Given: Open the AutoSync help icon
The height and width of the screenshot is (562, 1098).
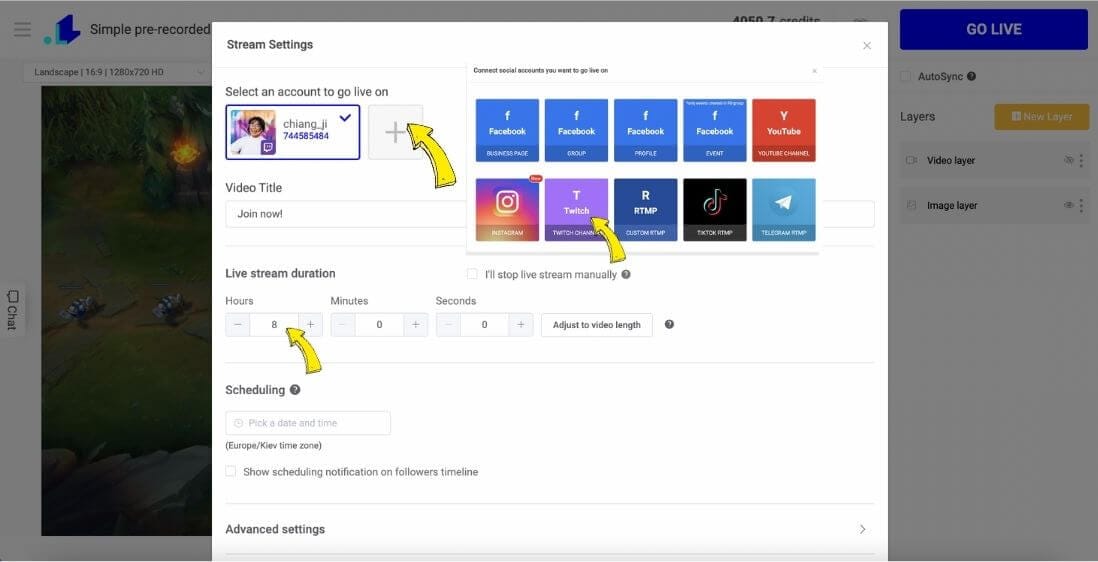Looking at the screenshot, I should click(x=971, y=76).
